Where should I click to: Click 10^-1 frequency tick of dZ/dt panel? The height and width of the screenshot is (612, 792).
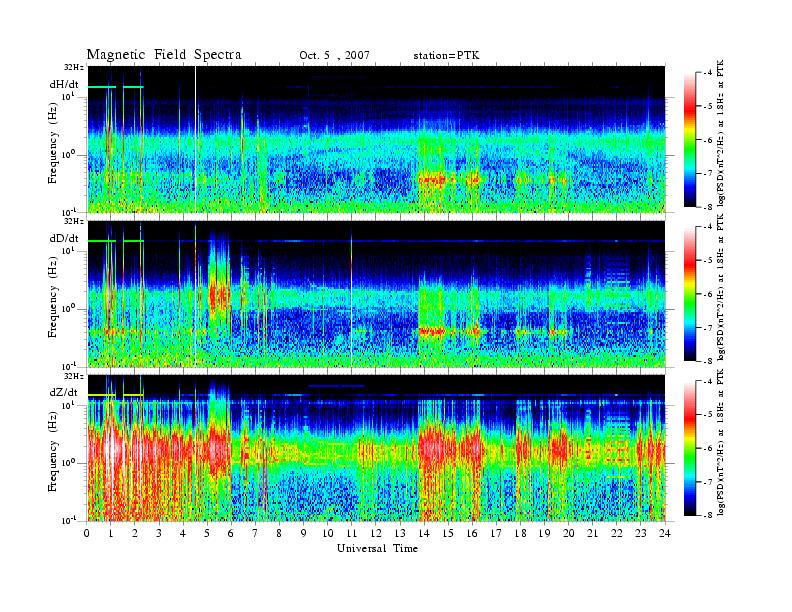click(x=69, y=520)
